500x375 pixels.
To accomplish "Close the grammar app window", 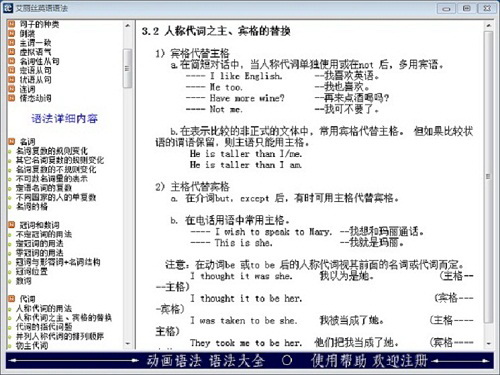I will click(x=487, y=8).
